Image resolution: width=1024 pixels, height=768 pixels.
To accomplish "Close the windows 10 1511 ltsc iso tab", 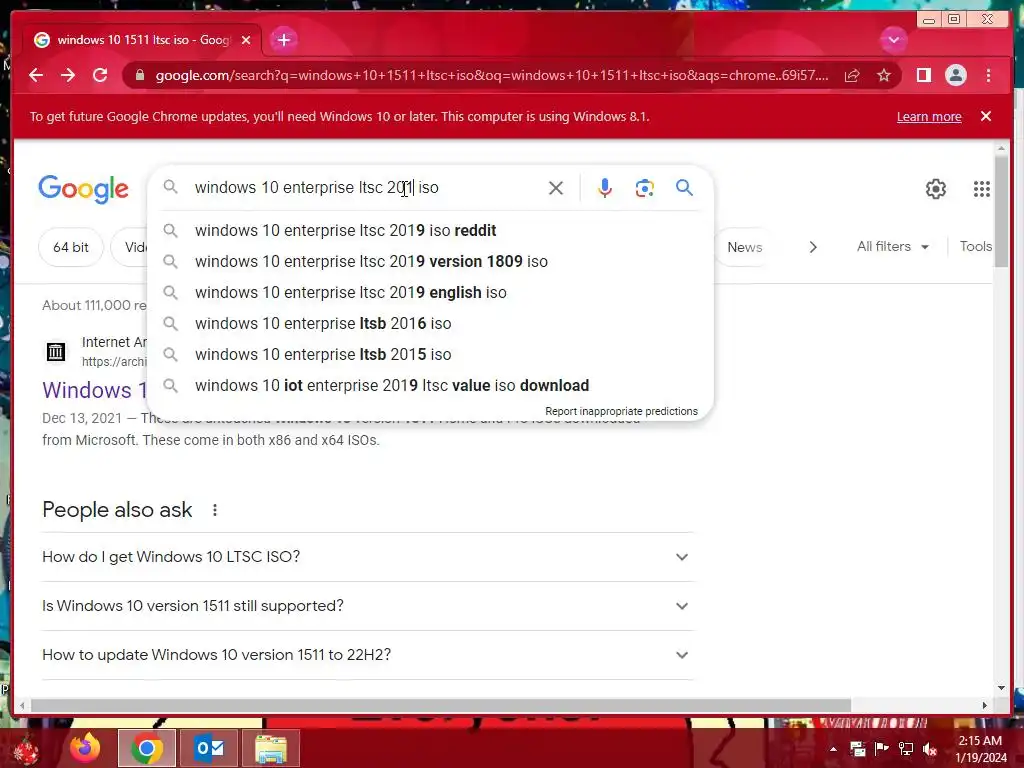I will click(246, 40).
